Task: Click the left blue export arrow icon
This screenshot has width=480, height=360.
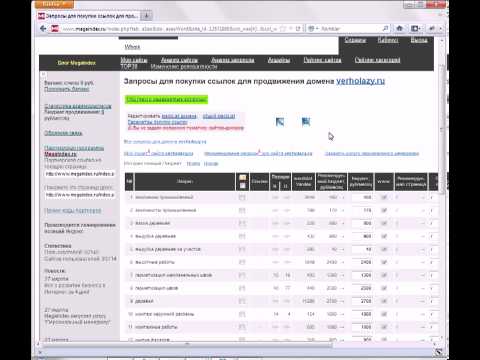Action: pos(280,122)
